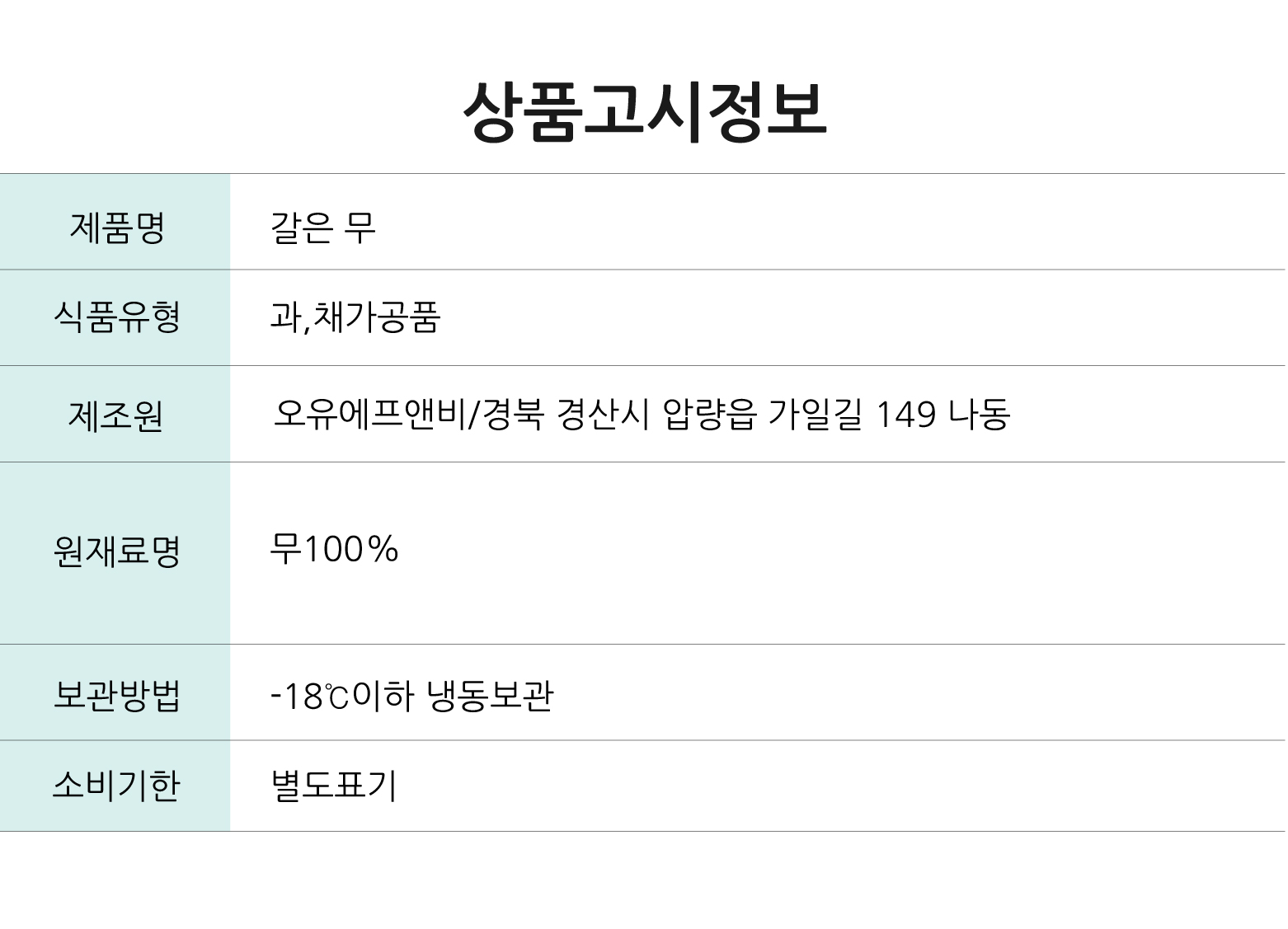
Task: Click the 149 number in address
Action: pos(905,414)
